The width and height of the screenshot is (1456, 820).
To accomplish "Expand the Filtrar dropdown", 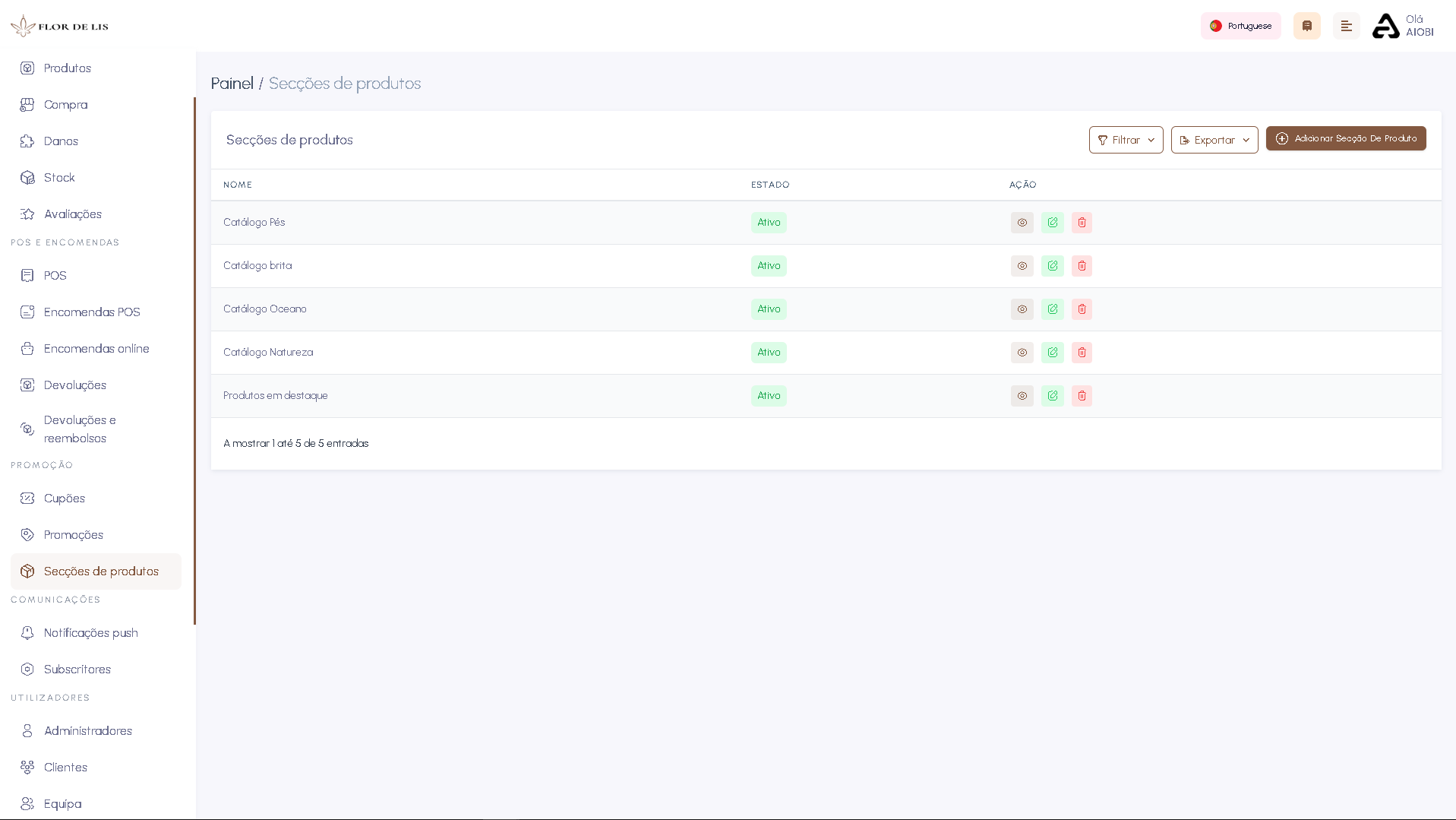I will pos(1126,140).
